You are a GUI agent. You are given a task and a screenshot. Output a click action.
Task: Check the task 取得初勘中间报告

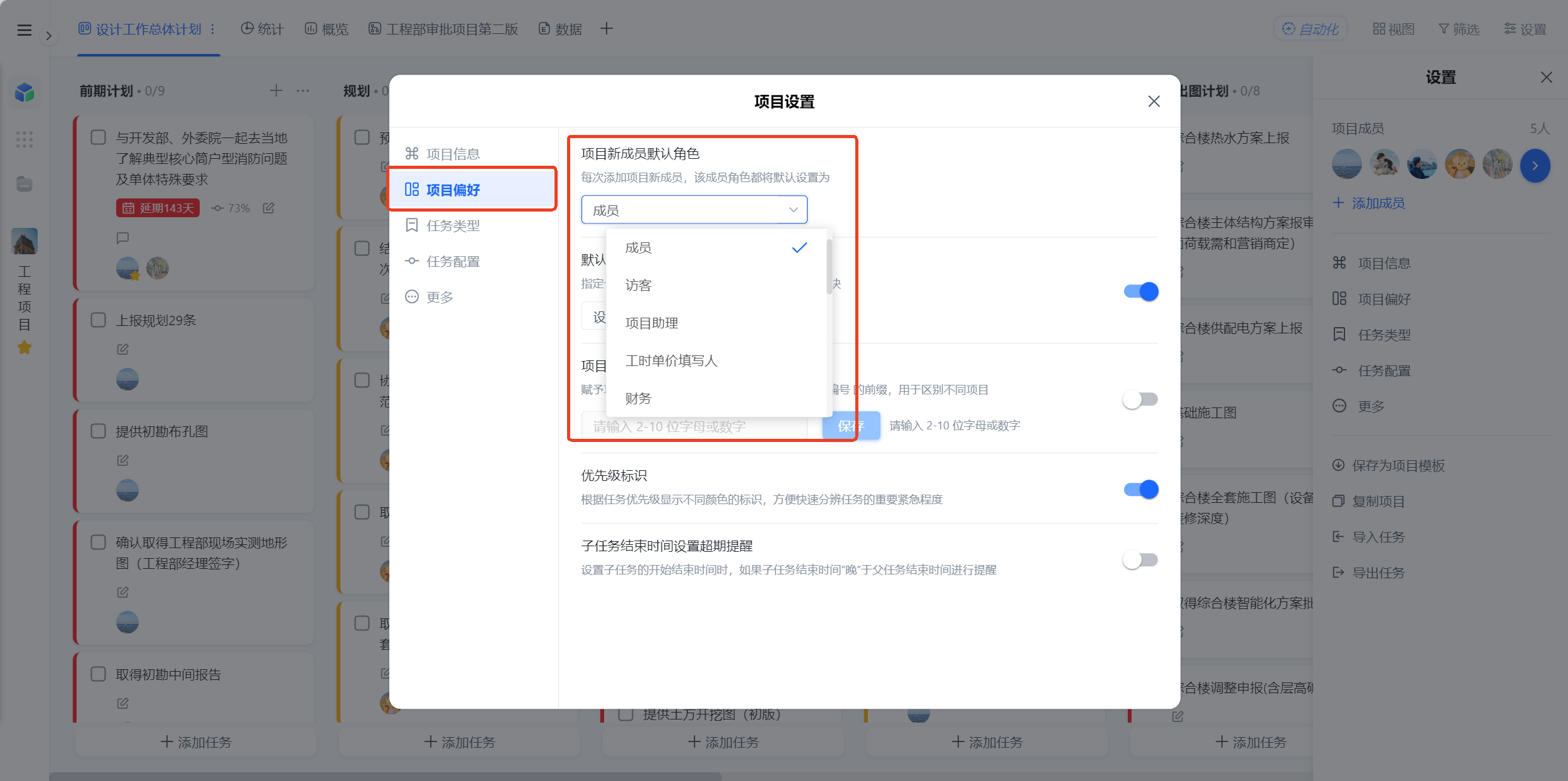[x=99, y=674]
